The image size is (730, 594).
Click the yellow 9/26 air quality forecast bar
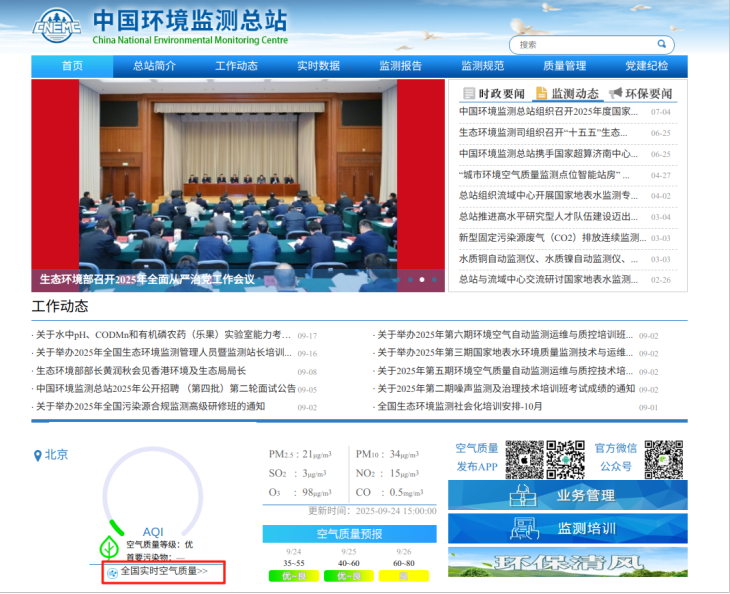[x=403, y=575]
